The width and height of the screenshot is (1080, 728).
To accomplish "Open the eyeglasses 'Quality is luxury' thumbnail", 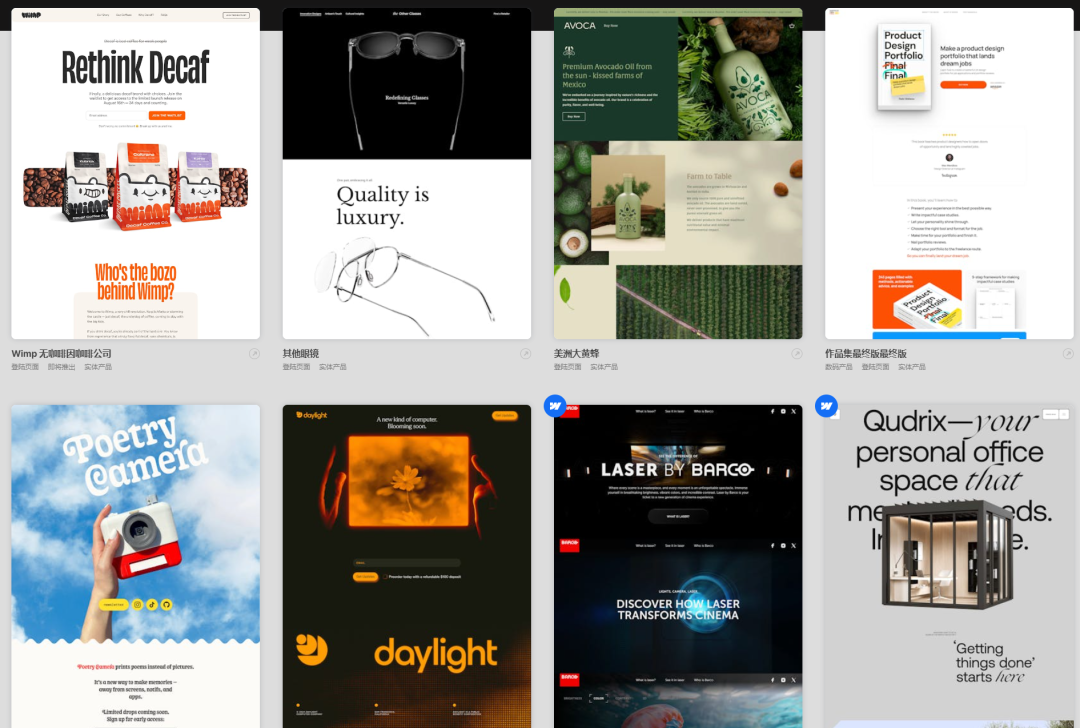I will 407,174.
